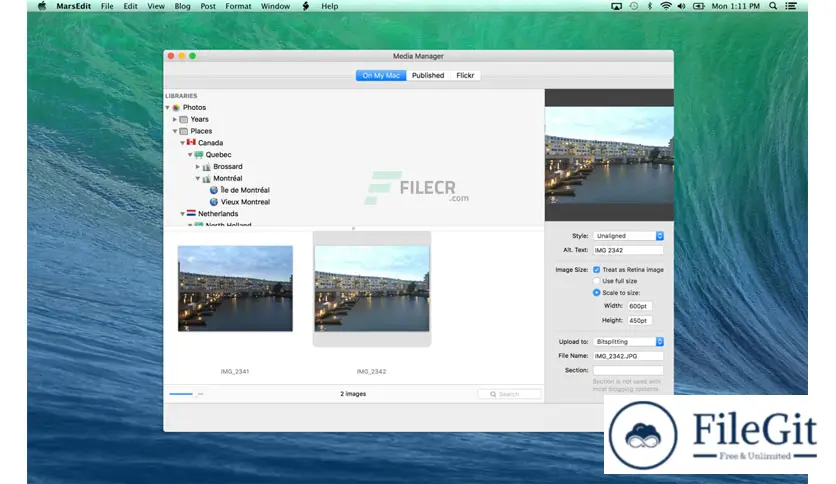836x484 pixels.
Task: Open the Wi-Fi status menu
Action: point(665,6)
